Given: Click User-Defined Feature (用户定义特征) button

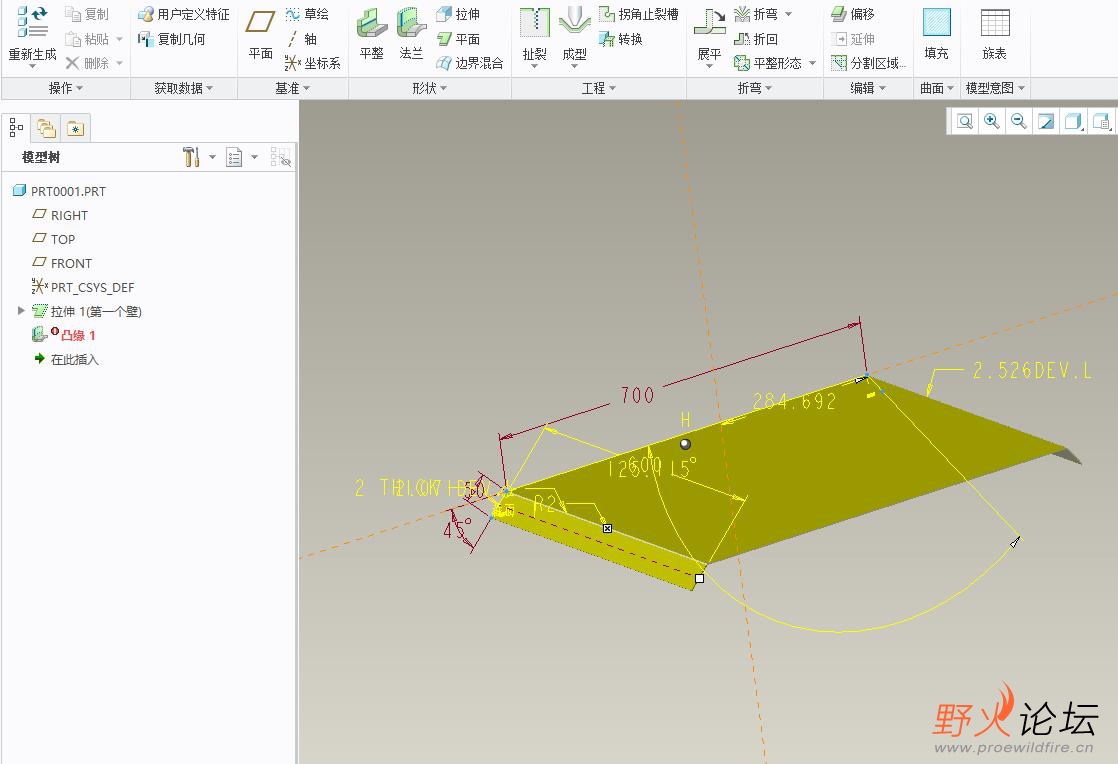Looking at the screenshot, I should pos(184,14).
